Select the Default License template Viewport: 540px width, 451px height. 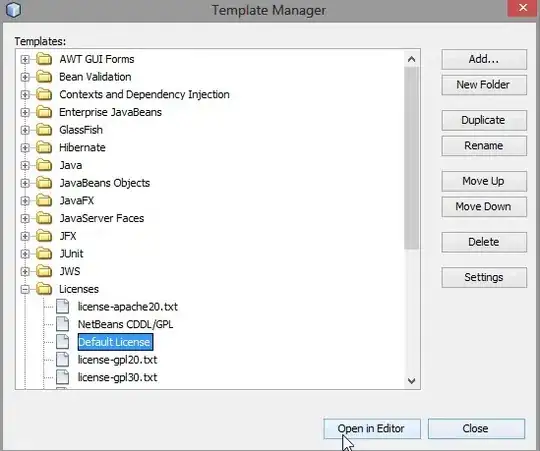(115, 342)
